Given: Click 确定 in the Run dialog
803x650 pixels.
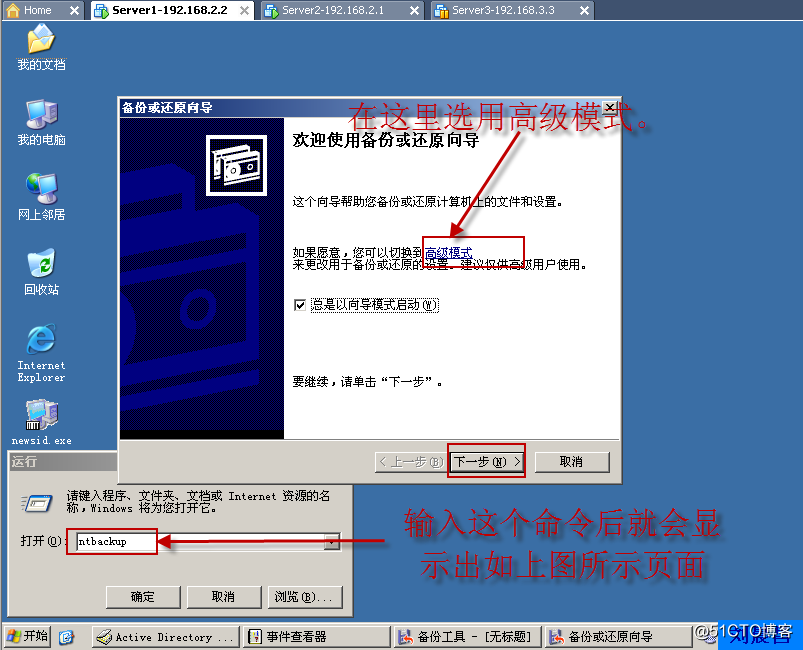Looking at the screenshot, I should (x=143, y=597).
